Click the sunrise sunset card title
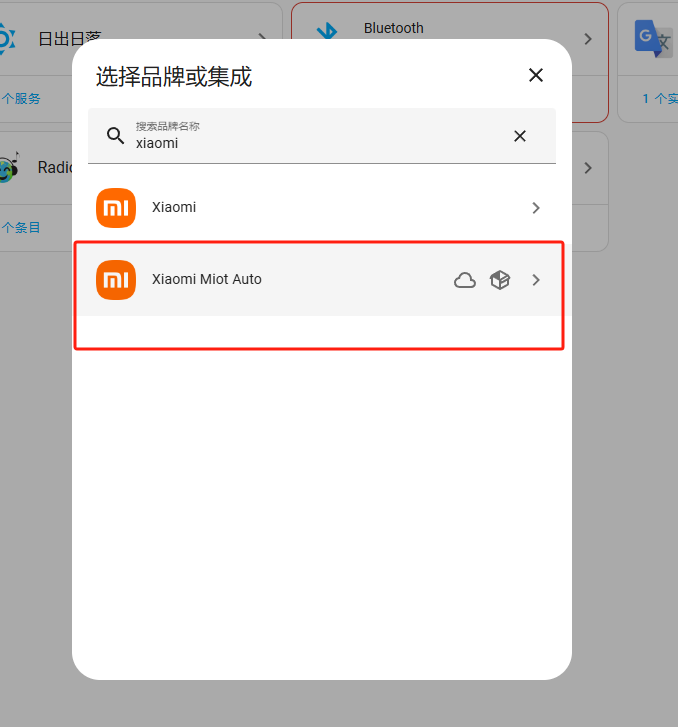The width and height of the screenshot is (678, 727). pos(70,38)
